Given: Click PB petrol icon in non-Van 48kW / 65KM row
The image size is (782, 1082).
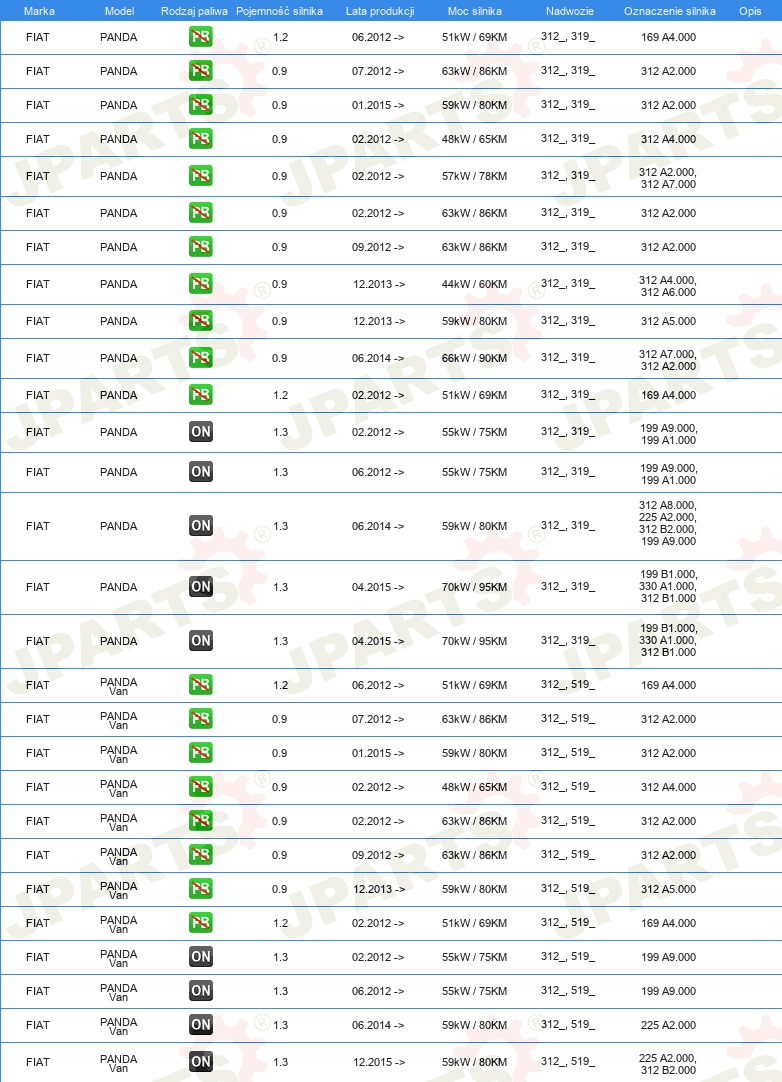Looking at the screenshot, I should tap(200, 139).
